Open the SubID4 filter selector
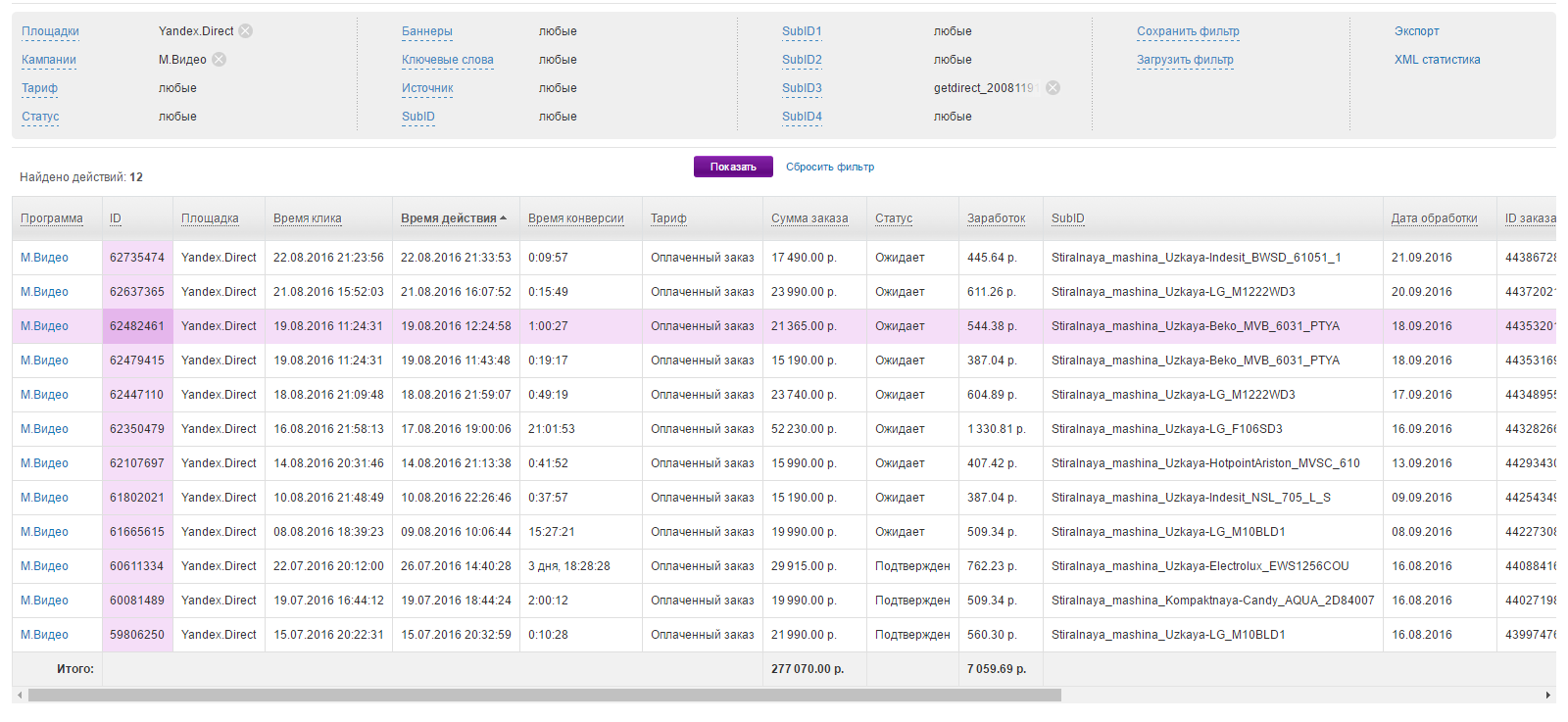1568x722 pixels. point(802,117)
